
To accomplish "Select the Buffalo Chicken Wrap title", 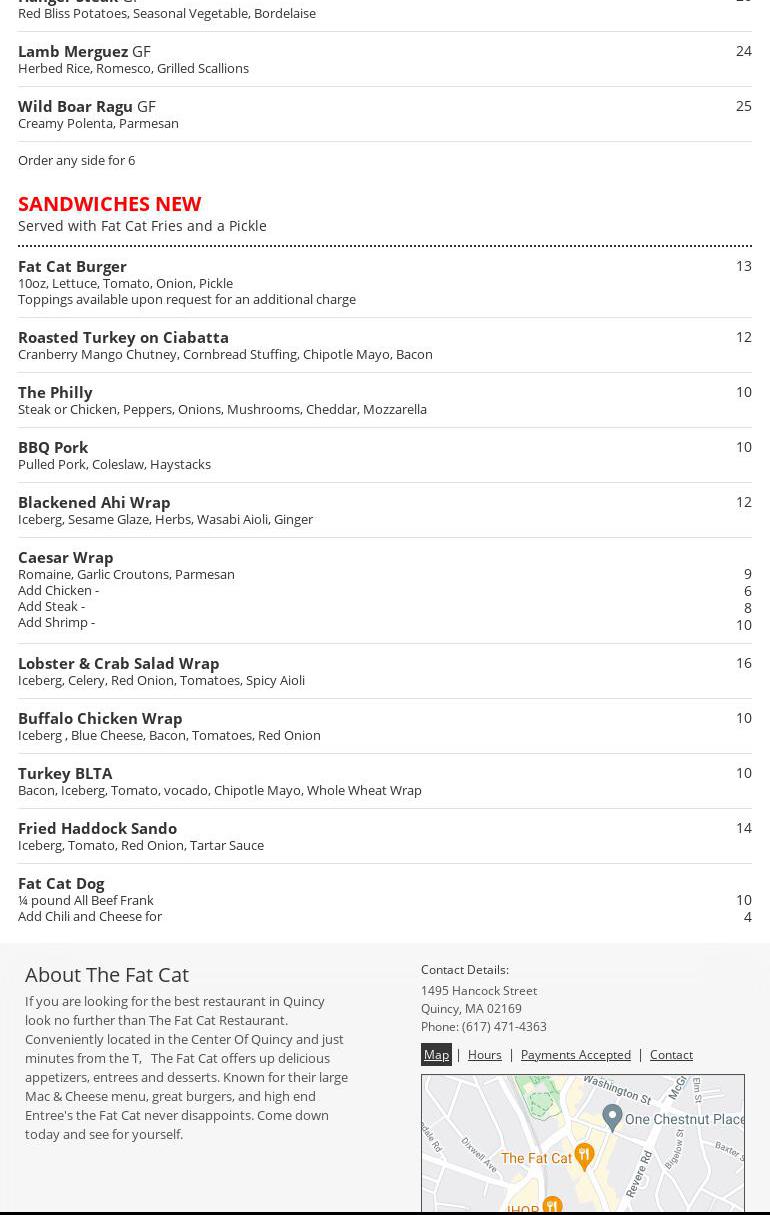I will click(100, 719).
